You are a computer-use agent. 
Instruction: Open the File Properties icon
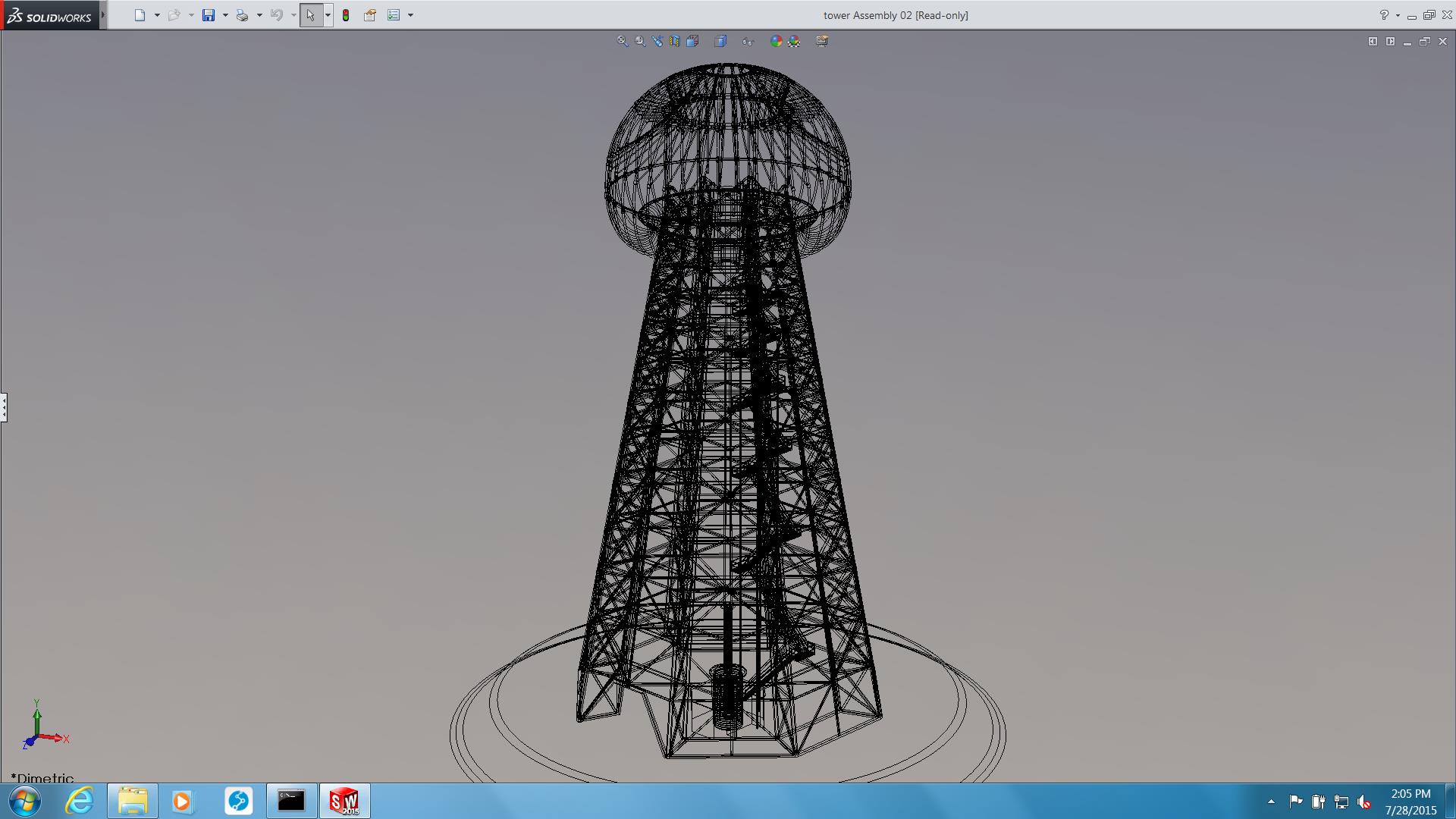pos(370,15)
